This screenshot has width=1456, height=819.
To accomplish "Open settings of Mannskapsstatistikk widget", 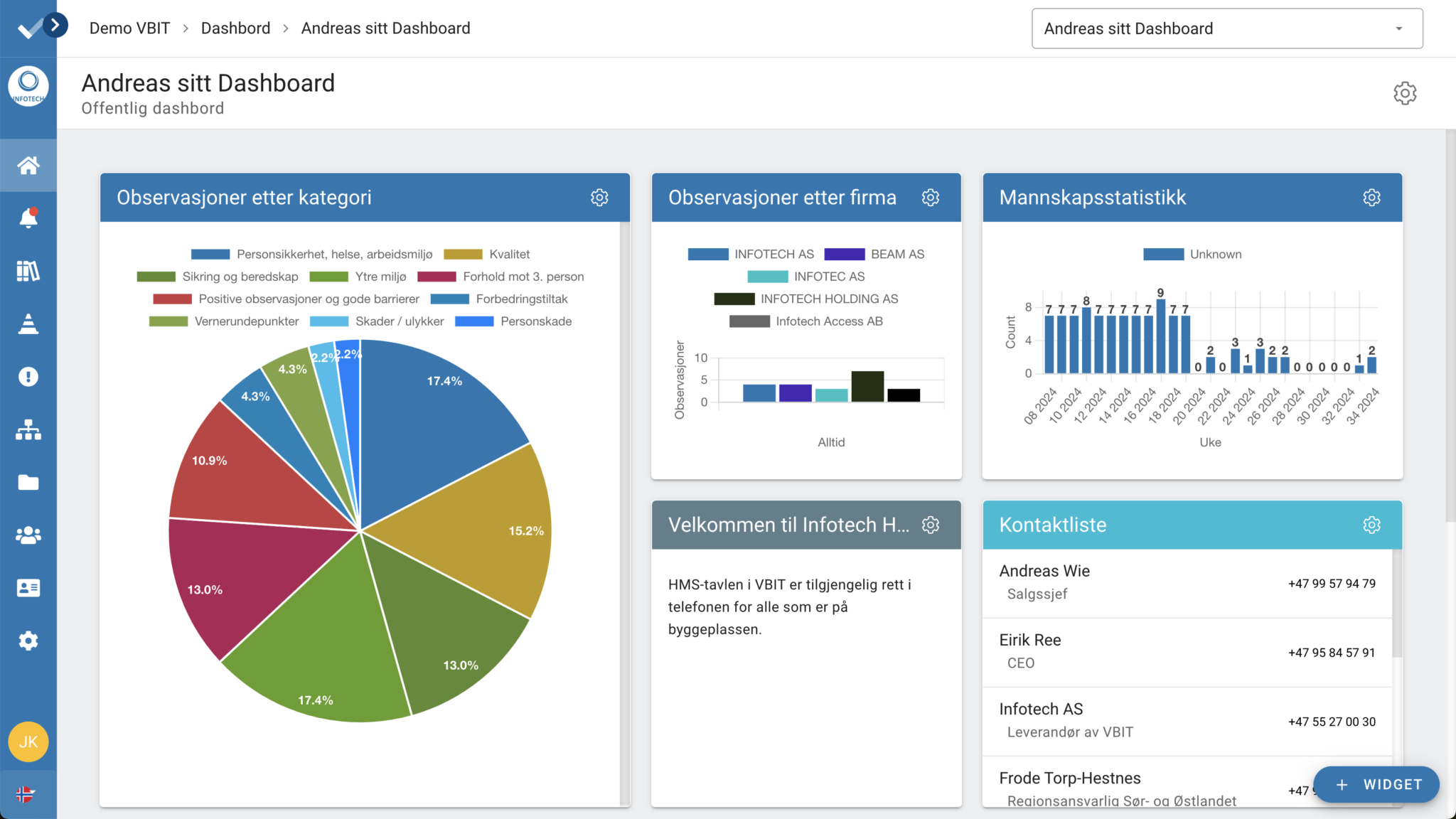I will coord(1371,198).
